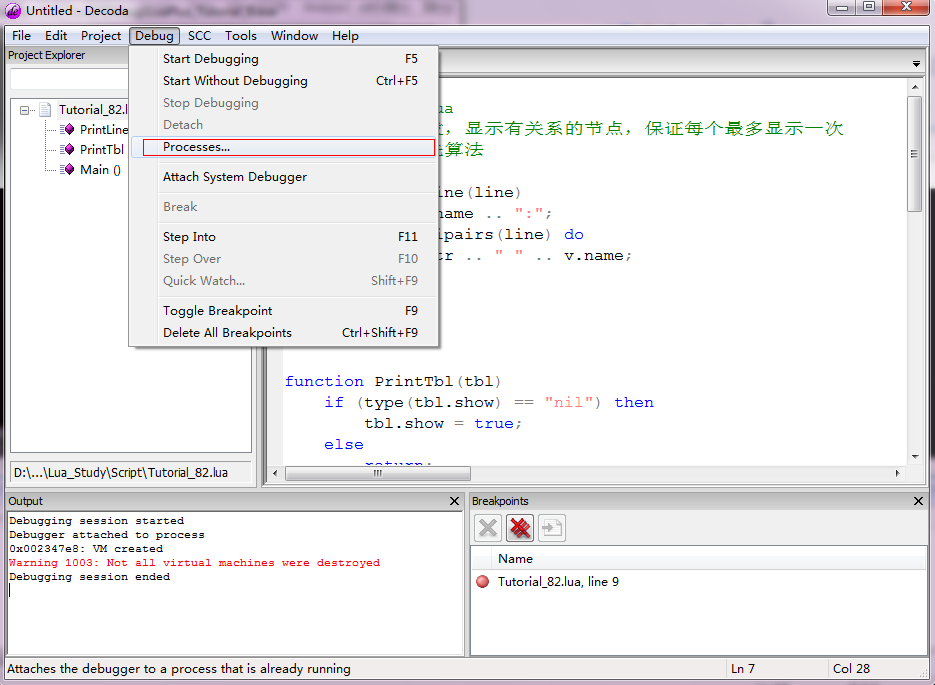
Task: Click the PrintTbl function icon
Action: click(67, 149)
